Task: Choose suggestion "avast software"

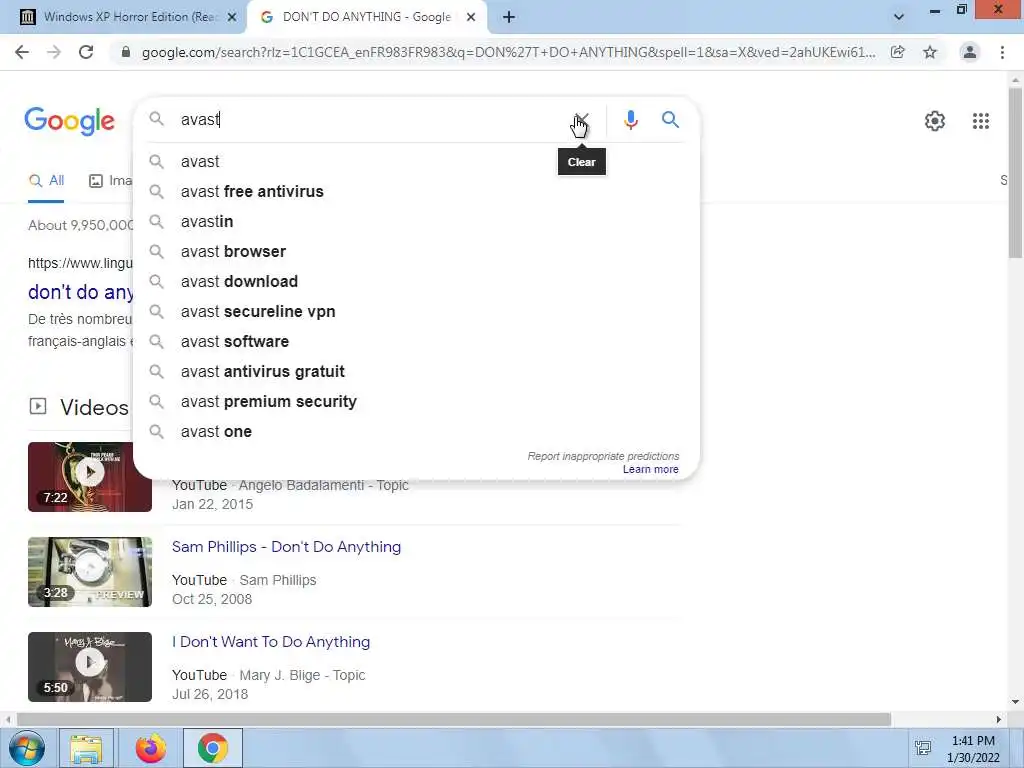Action: pyautogui.click(x=415, y=342)
